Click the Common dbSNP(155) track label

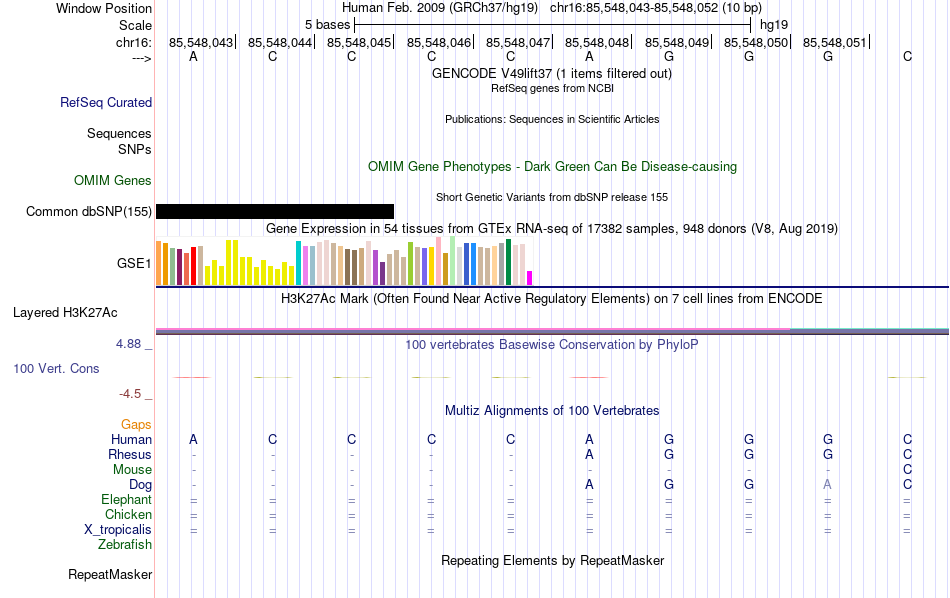pyautogui.click(x=89, y=211)
